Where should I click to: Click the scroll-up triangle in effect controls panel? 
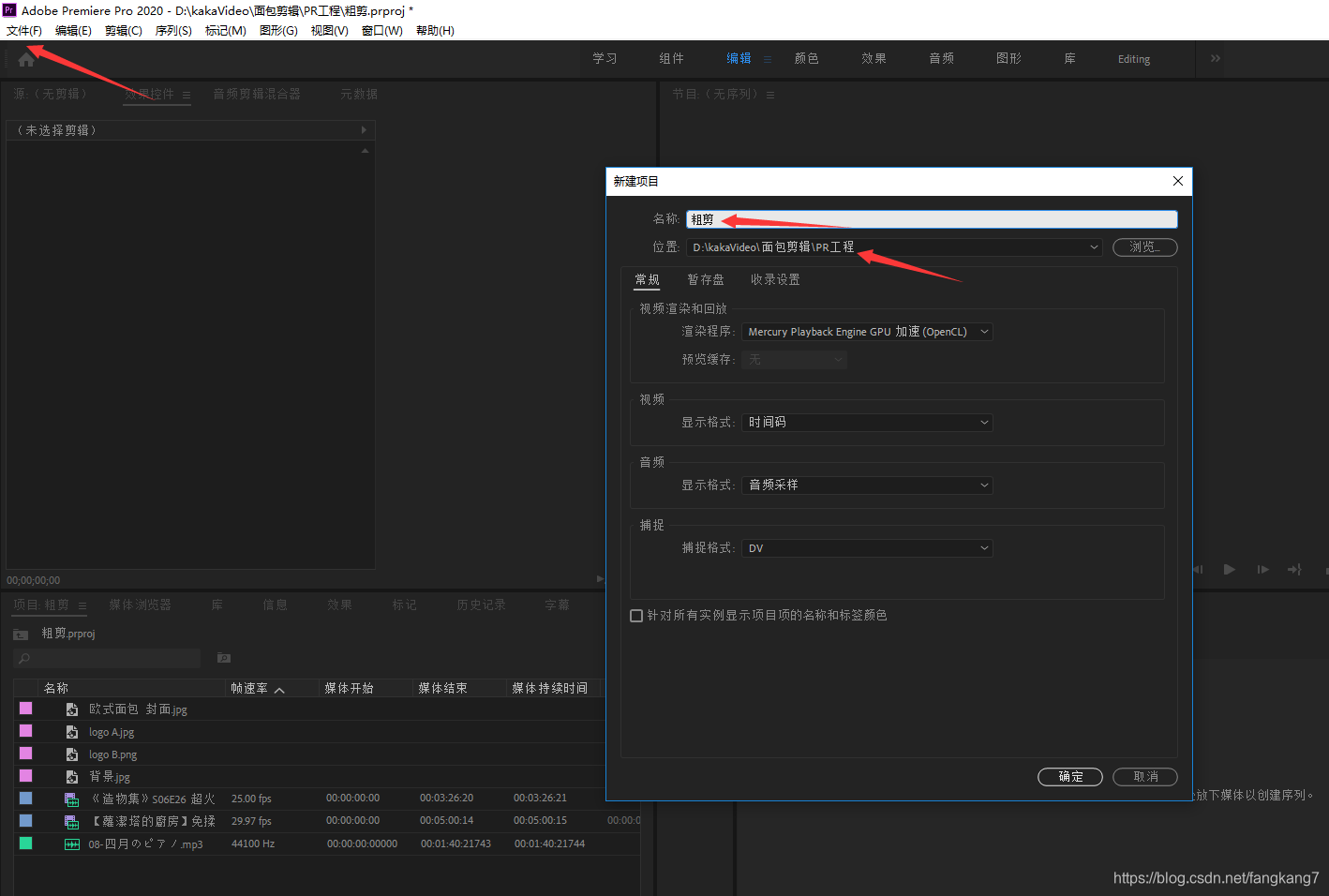366,151
